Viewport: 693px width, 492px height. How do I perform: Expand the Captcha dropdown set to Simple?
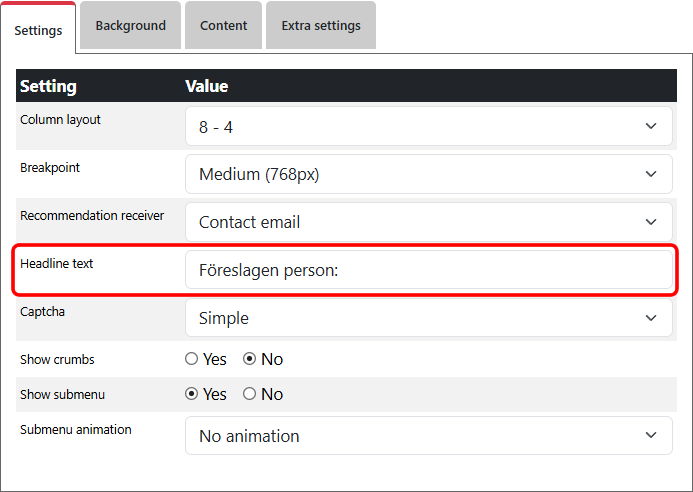(428, 318)
